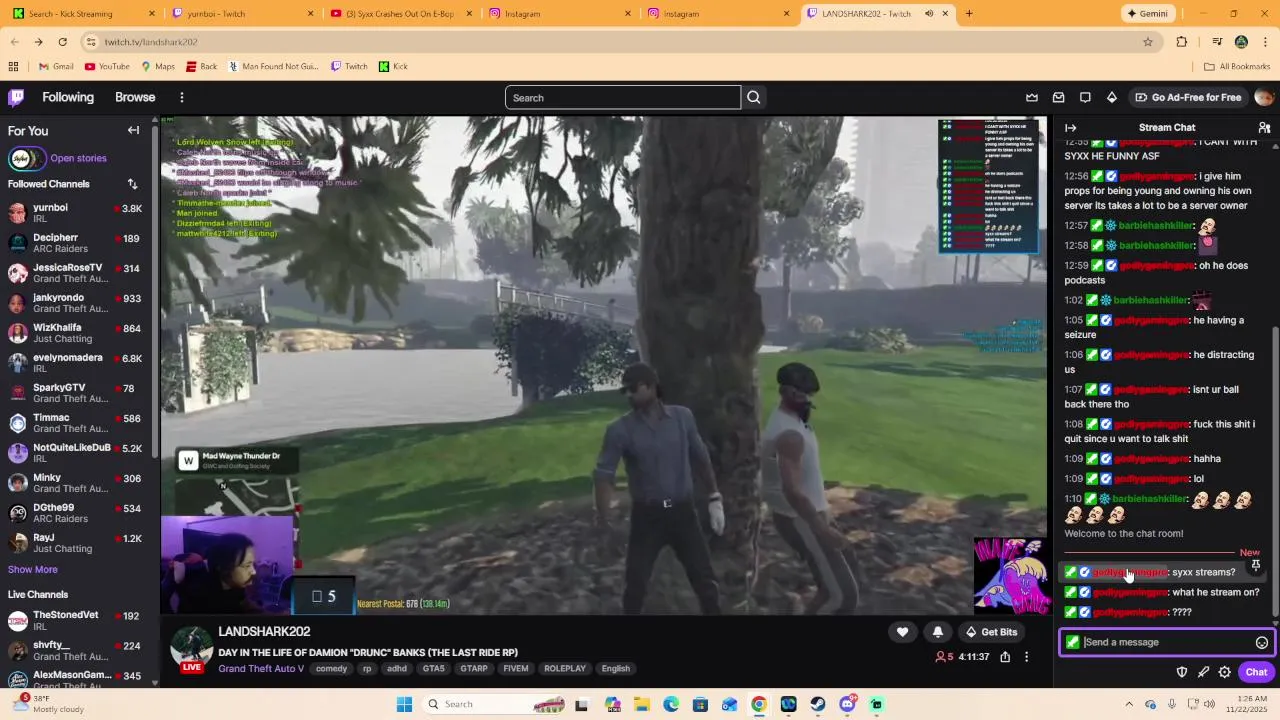Viewport: 1280px width, 720px height.
Task: Switch to yurnboi Twitch tab
Action: coord(240,14)
